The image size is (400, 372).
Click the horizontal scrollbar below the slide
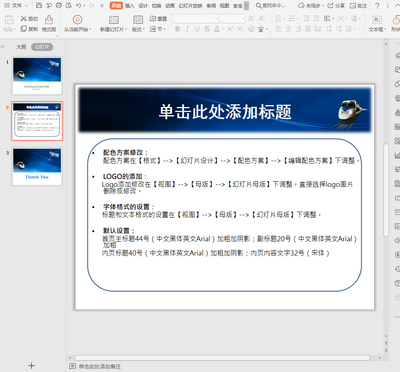pyautogui.click(x=222, y=358)
